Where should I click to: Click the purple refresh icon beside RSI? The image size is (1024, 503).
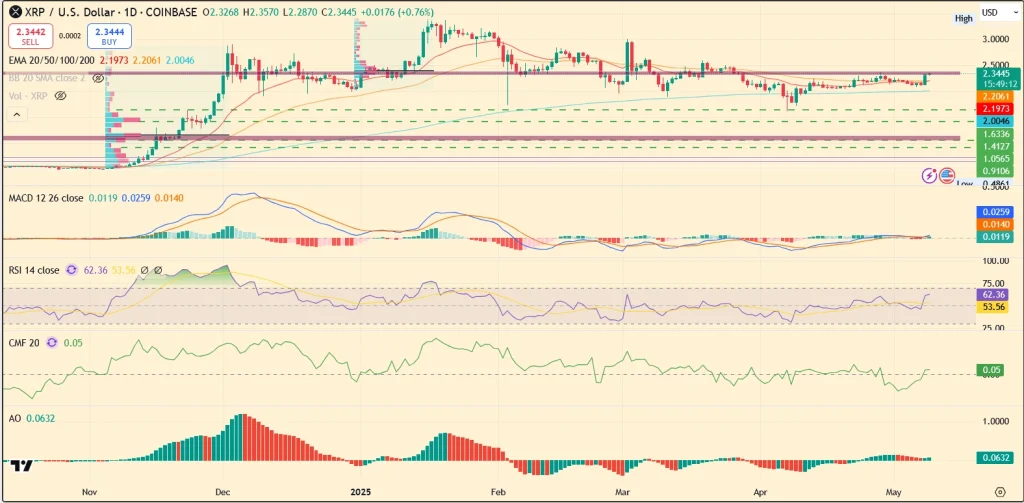point(72,270)
